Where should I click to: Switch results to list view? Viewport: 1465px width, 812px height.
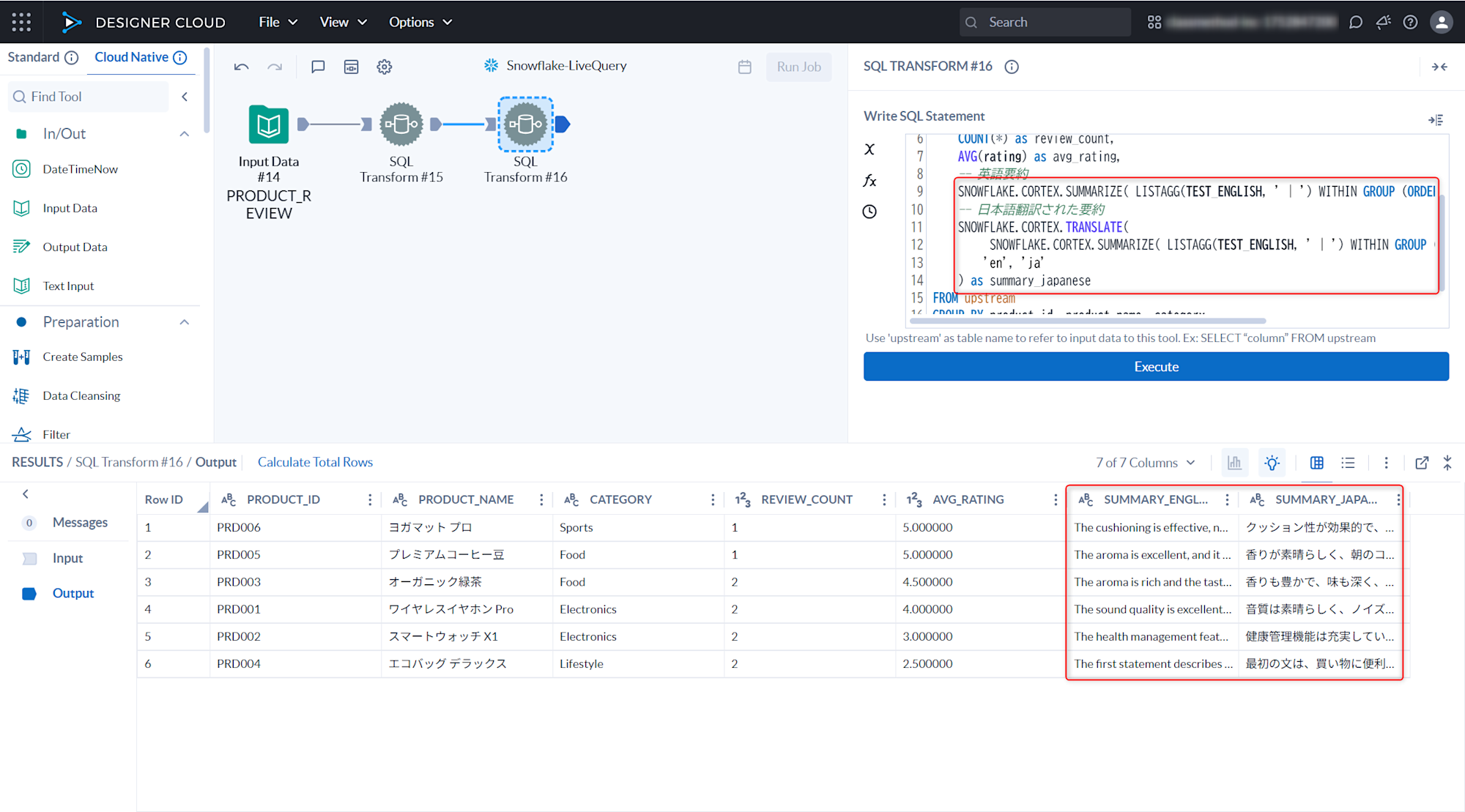pos(1348,463)
